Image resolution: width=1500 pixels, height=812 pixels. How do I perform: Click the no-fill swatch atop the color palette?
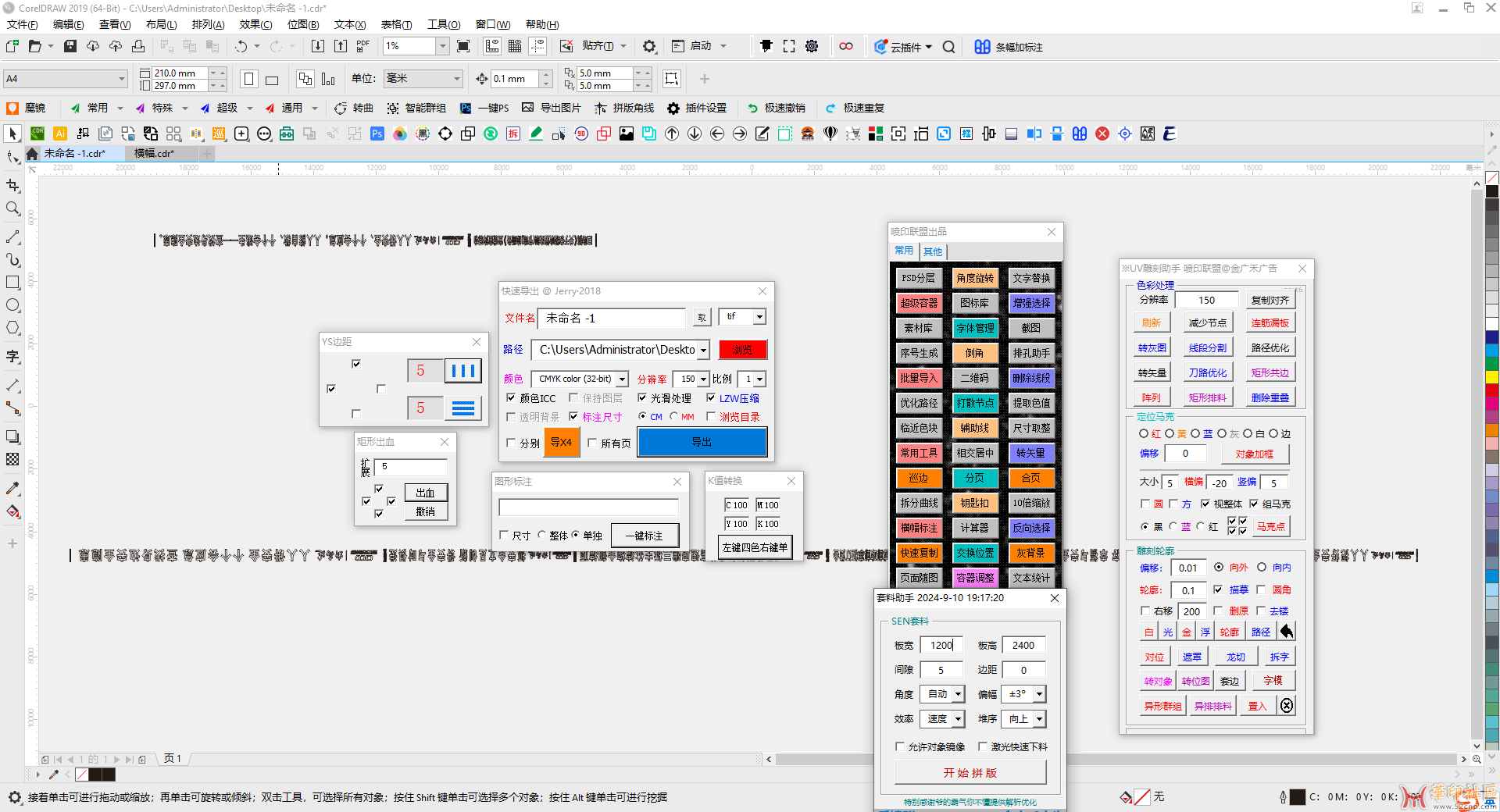(x=1492, y=178)
